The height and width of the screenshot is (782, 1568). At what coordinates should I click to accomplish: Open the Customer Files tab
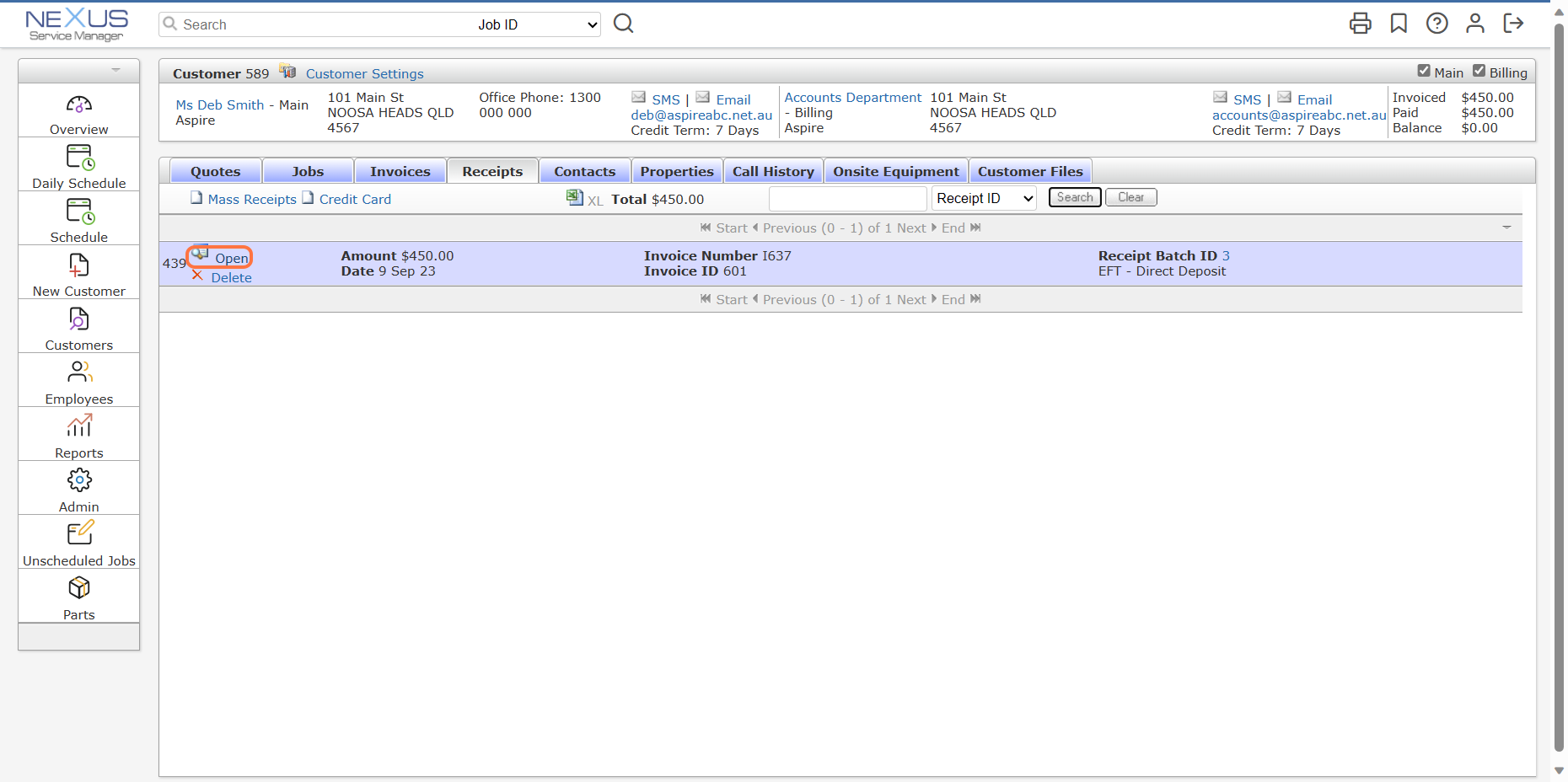[x=1030, y=171]
